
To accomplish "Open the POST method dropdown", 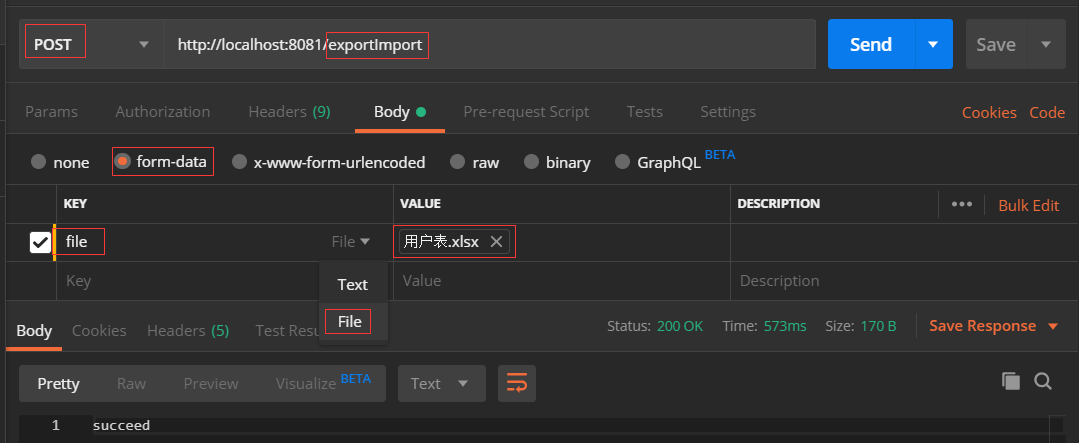I will 92,45.
